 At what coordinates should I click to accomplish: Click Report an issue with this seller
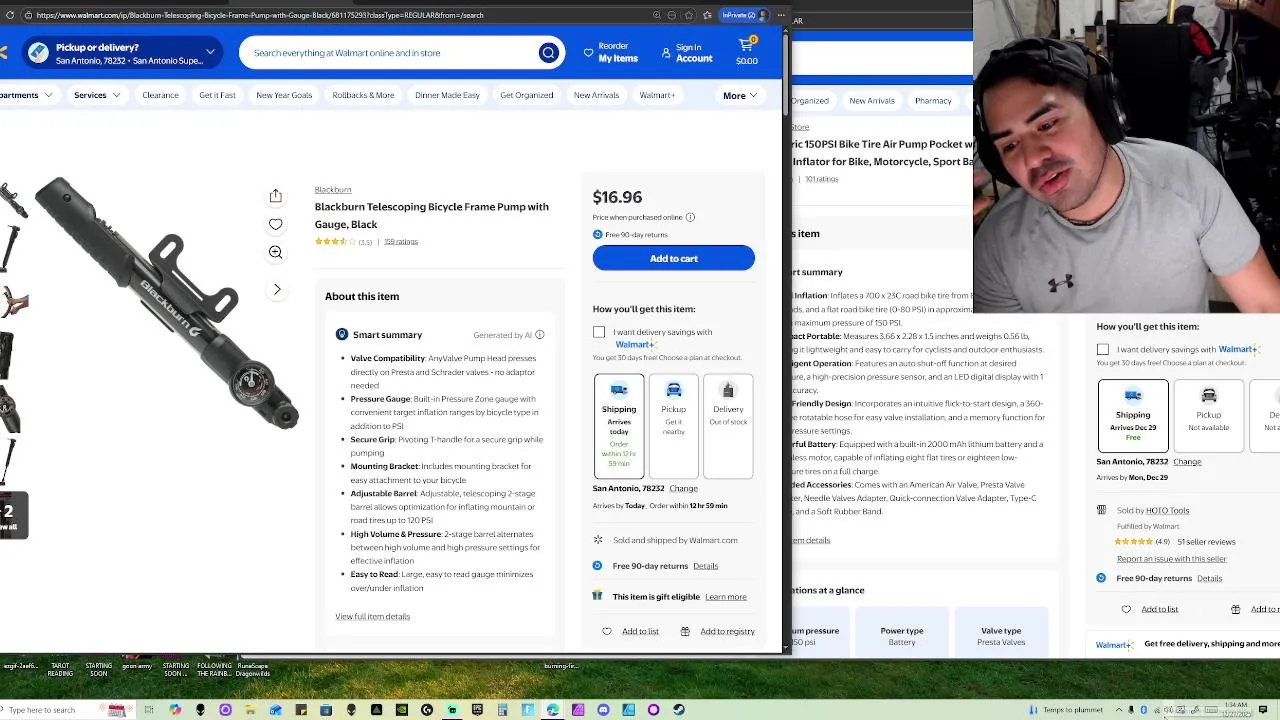1171,559
